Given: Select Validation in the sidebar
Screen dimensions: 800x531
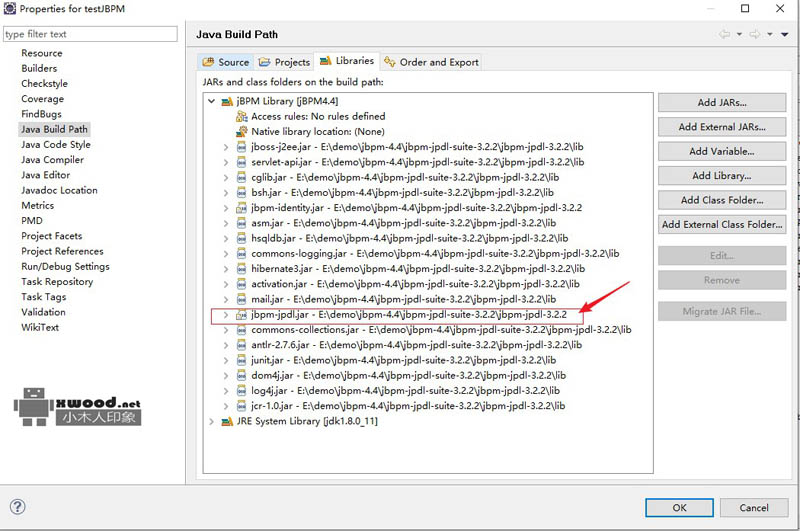Looking at the screenshot, I should (43, 312).
